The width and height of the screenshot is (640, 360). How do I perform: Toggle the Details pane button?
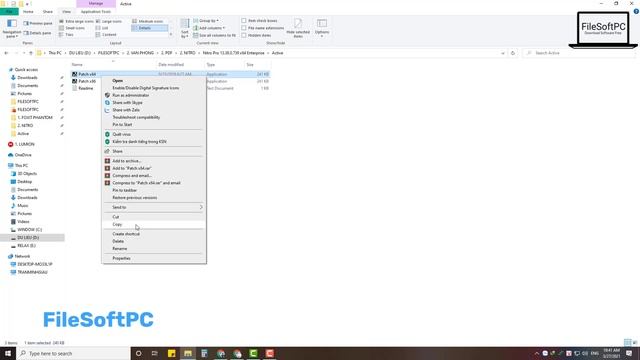pos(38,33)
